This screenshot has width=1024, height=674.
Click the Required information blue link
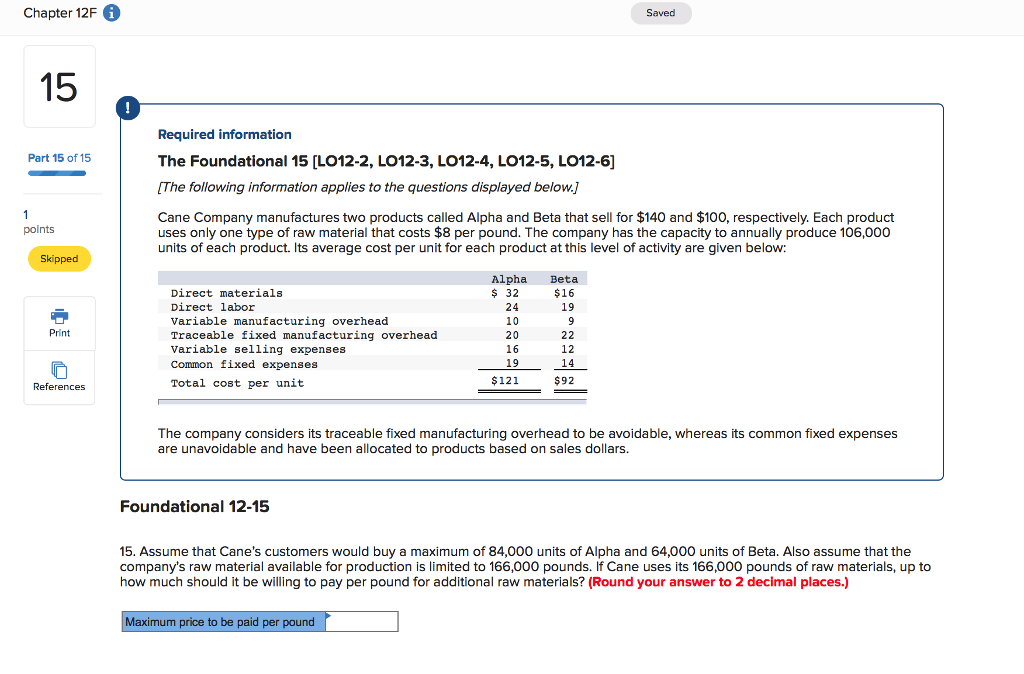pyautogui.click(x=224, y=134)
